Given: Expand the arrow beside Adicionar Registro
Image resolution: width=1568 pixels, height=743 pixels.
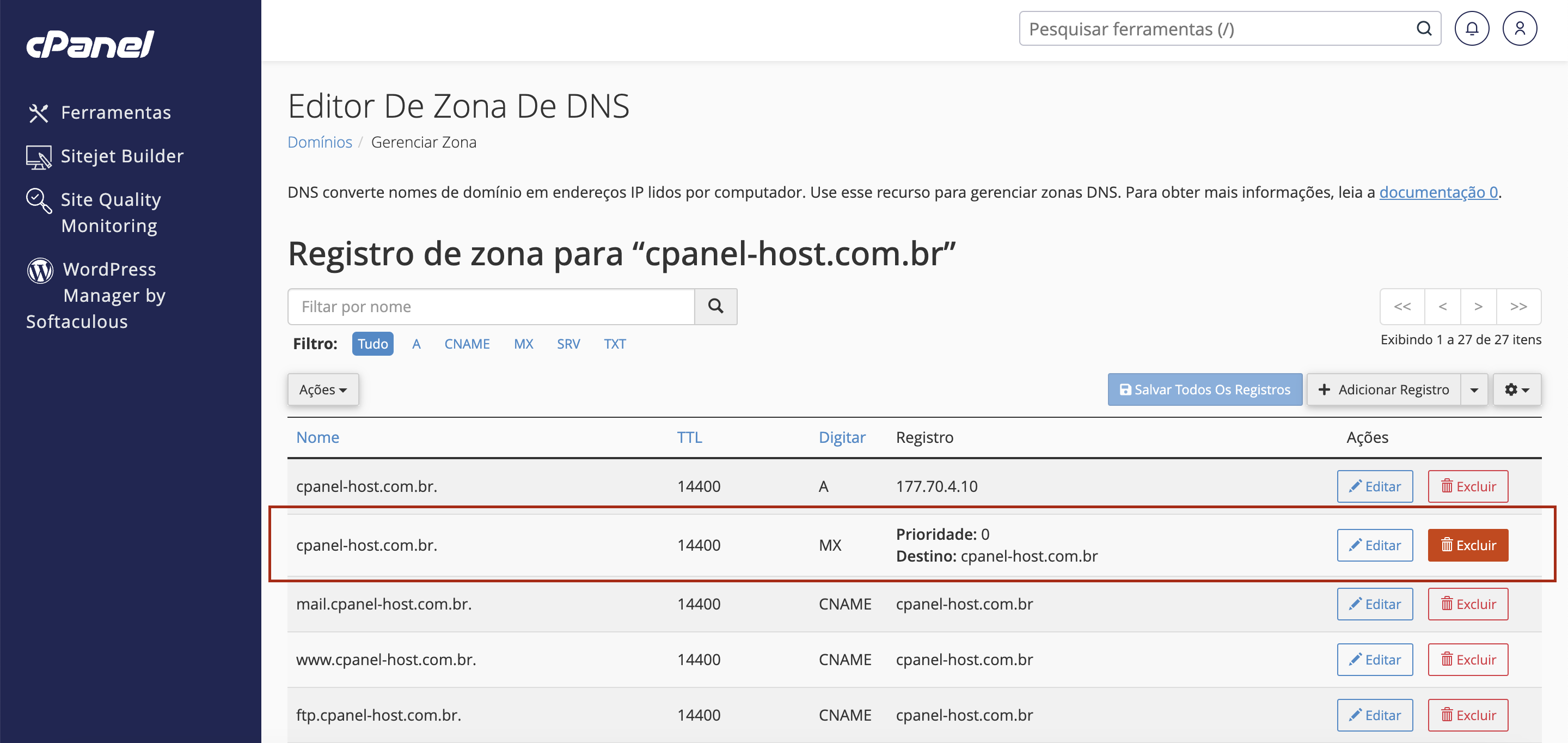Looking at the screenshot, I should click(1474, 390).
